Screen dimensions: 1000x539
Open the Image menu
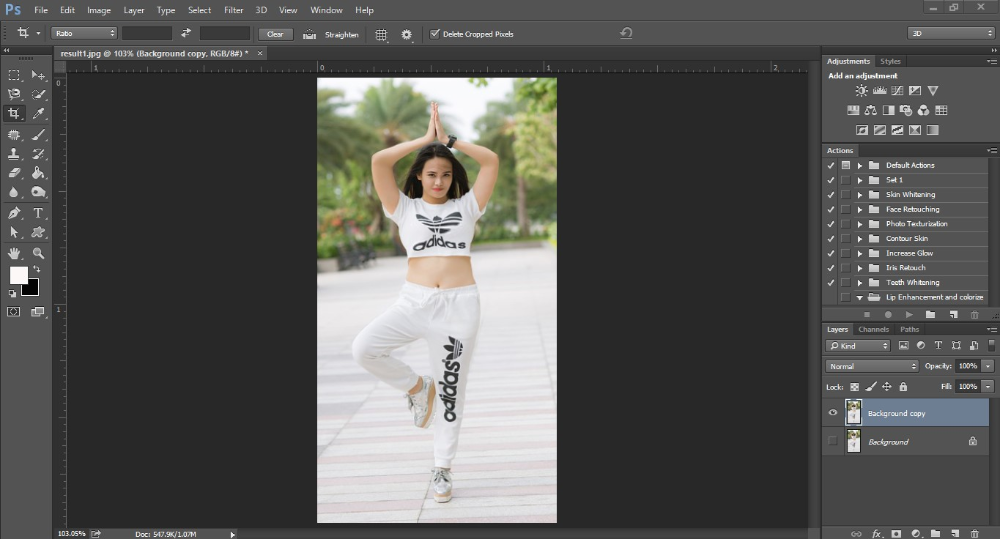coord(99,10)
